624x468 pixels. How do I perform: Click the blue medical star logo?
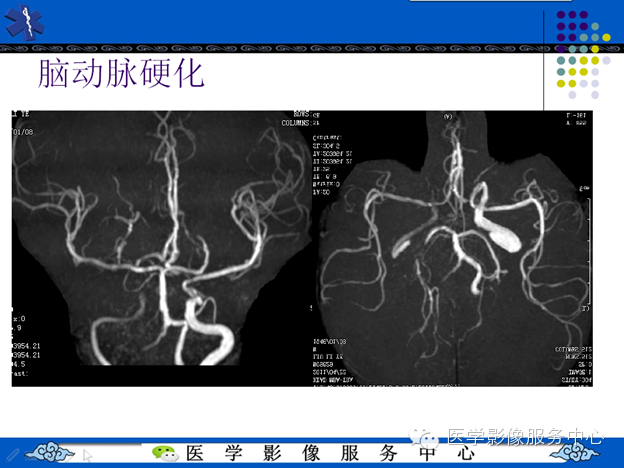coord(25,22)
